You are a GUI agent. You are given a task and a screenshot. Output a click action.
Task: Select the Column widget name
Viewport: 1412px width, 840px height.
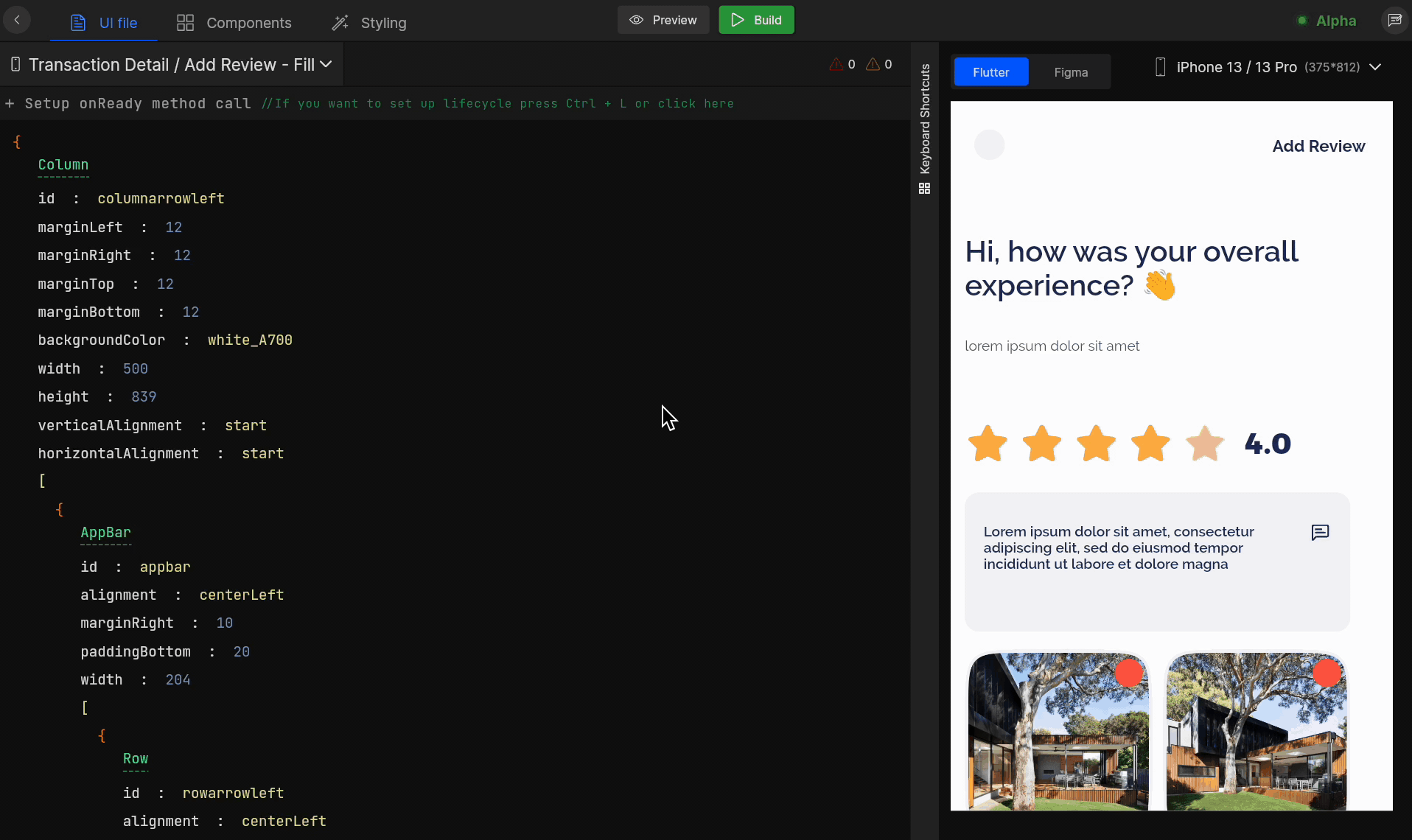pyautogui.click(x=63, y=164)
